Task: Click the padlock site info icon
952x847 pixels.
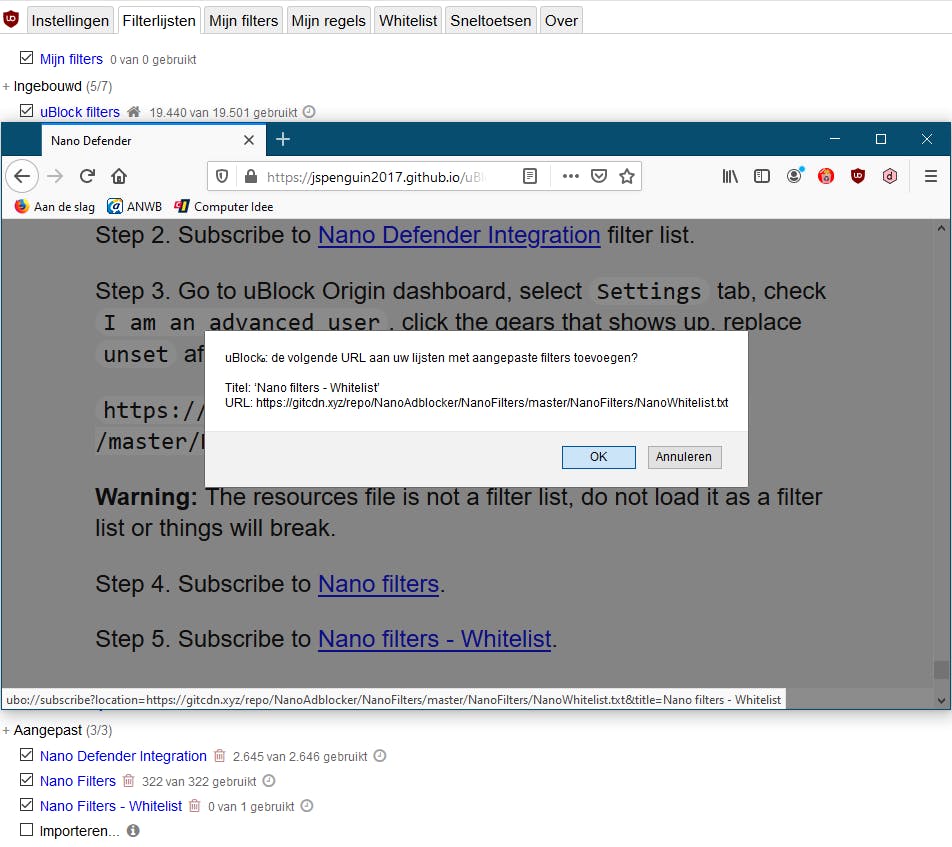Action: pyautogui.click(x=251, y=177)
